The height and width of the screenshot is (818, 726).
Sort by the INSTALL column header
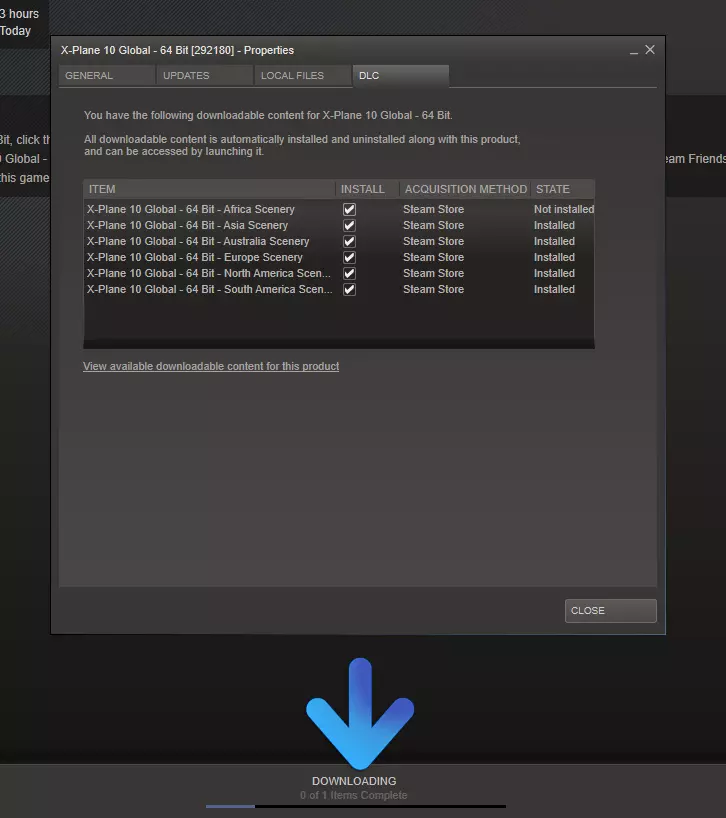point(367,189)
